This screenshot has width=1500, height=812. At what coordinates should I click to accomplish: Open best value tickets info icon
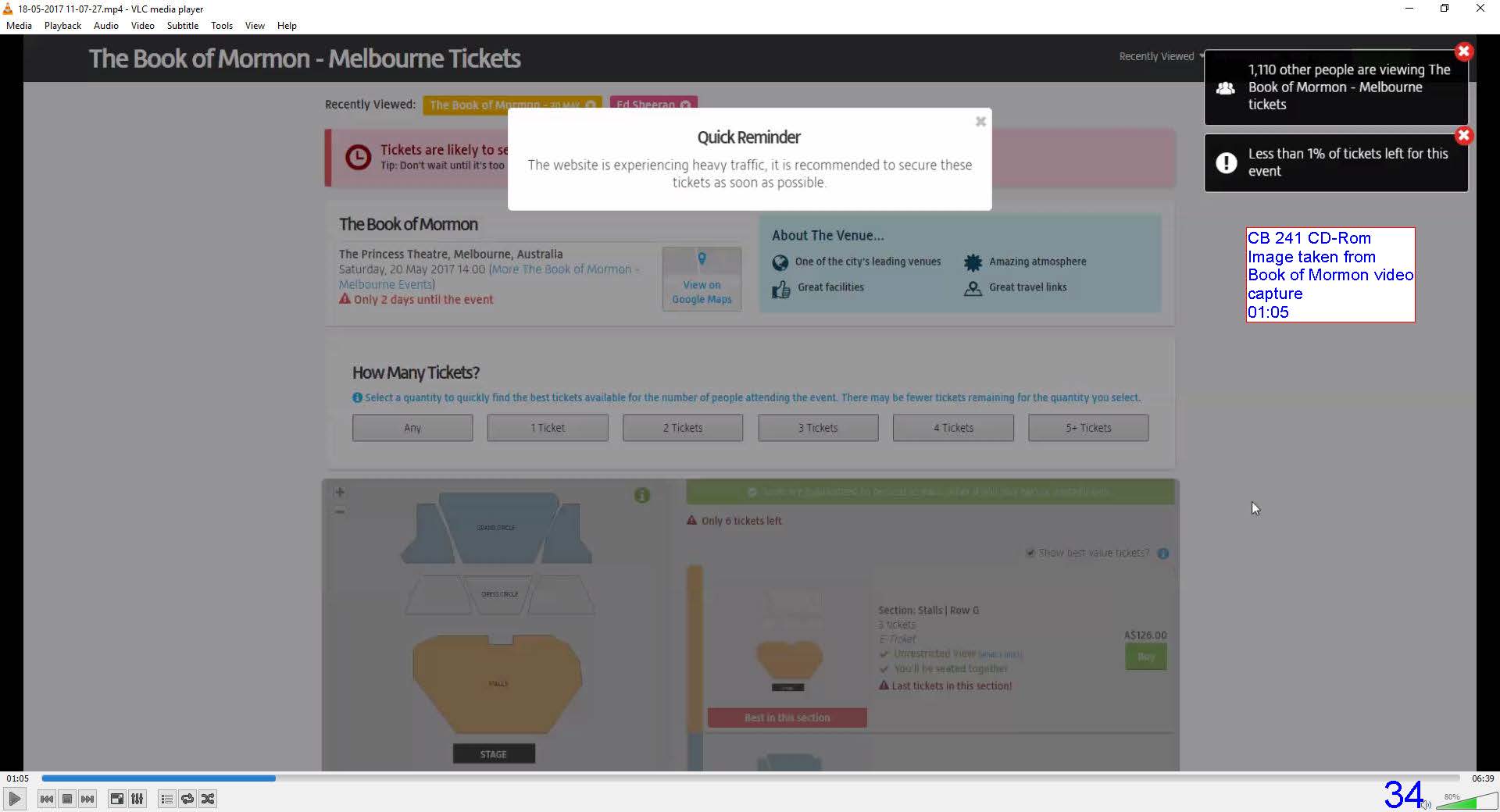tap(1162, 554)
